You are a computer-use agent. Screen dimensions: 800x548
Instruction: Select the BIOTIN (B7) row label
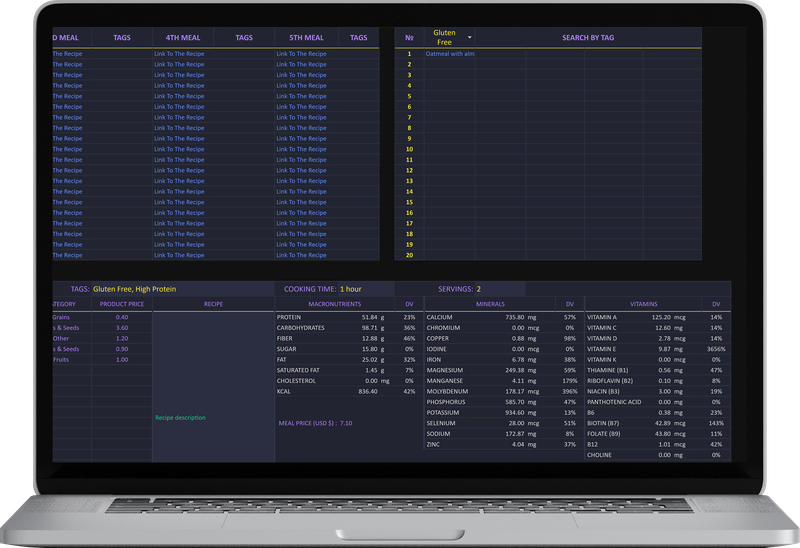603,423
